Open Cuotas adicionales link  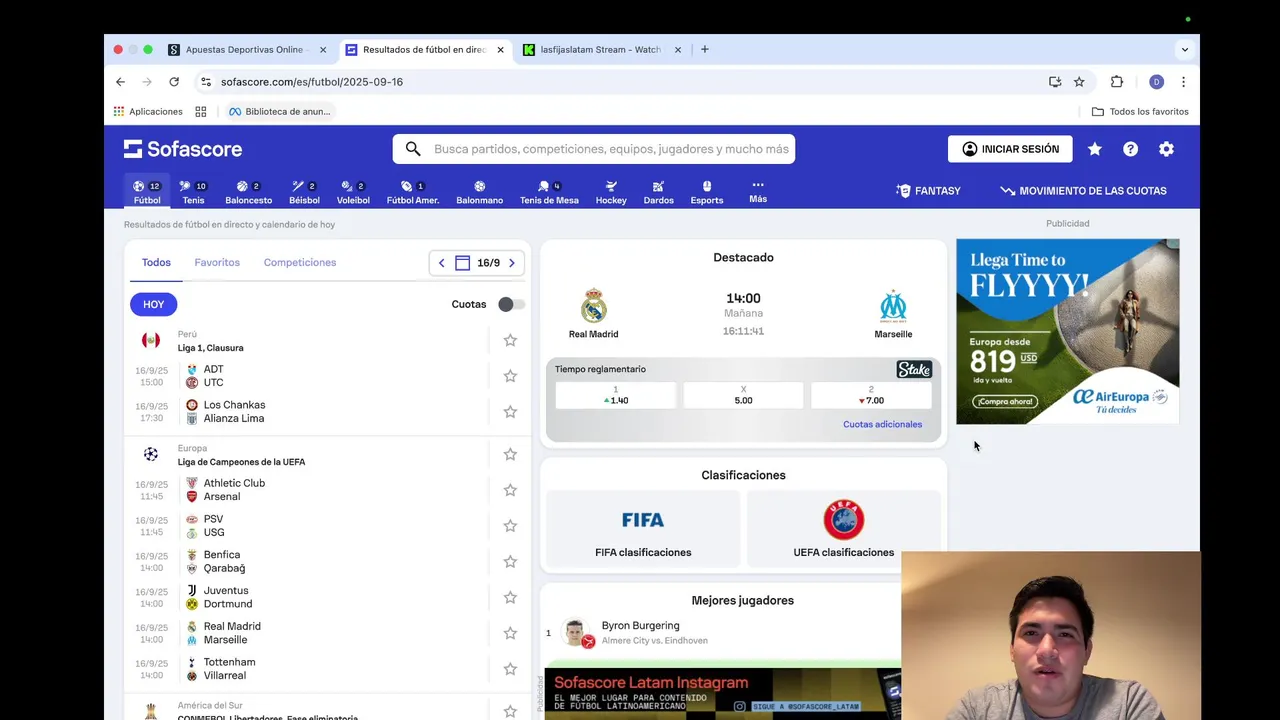882,424
